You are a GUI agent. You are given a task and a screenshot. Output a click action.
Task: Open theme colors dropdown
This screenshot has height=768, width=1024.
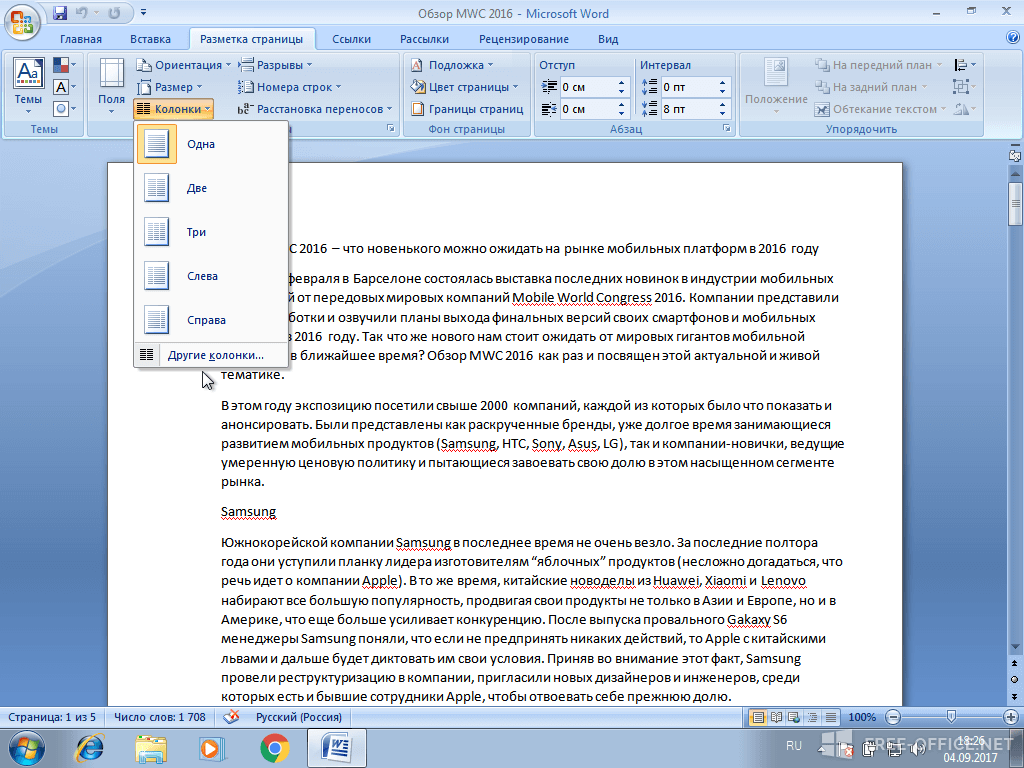[64, 65]
